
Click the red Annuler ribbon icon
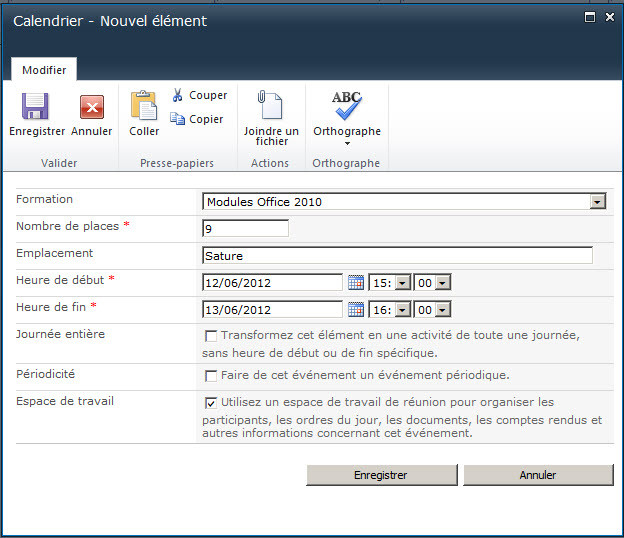(92, 107)
